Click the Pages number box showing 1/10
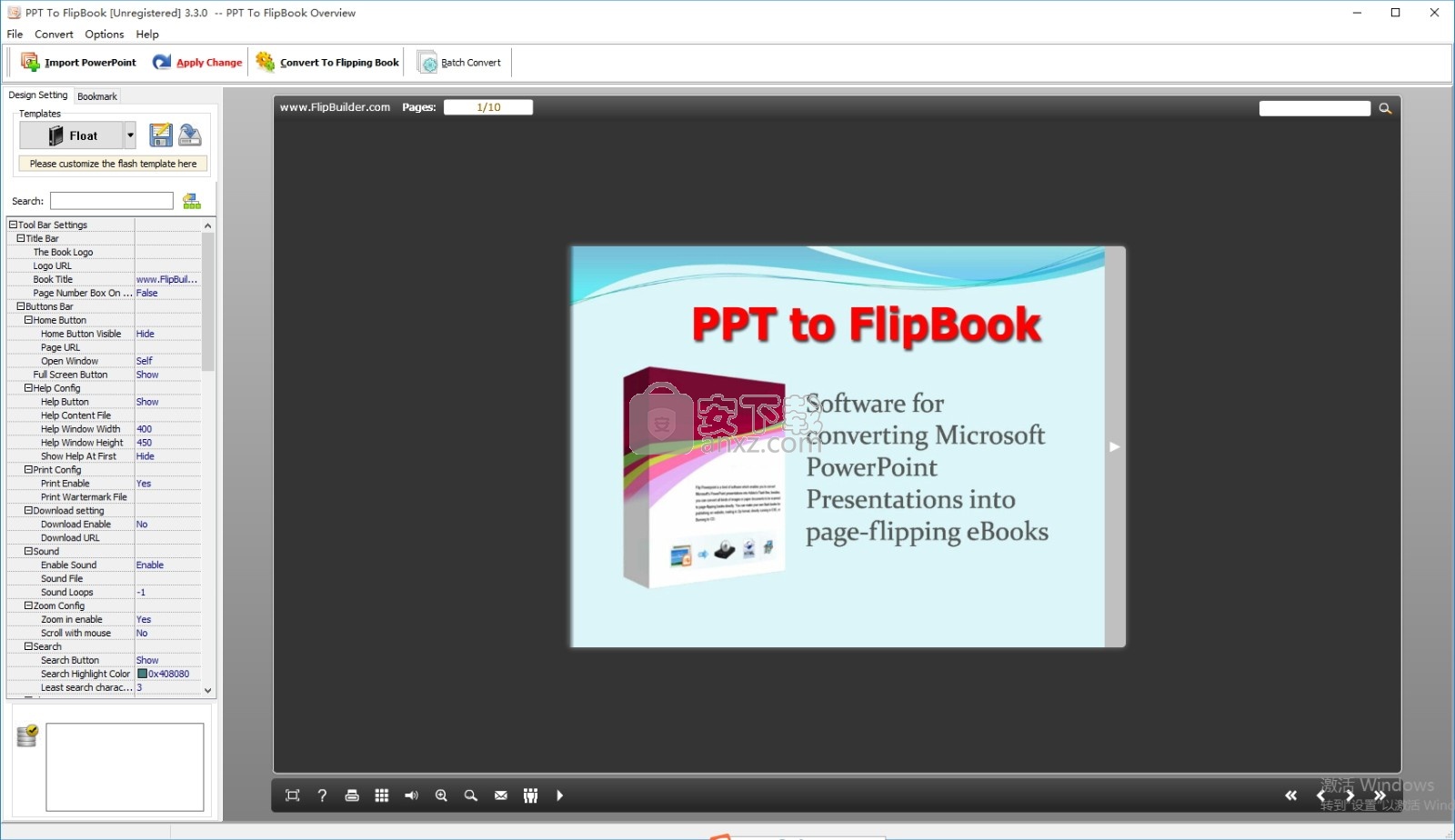 tap(488, 107)
